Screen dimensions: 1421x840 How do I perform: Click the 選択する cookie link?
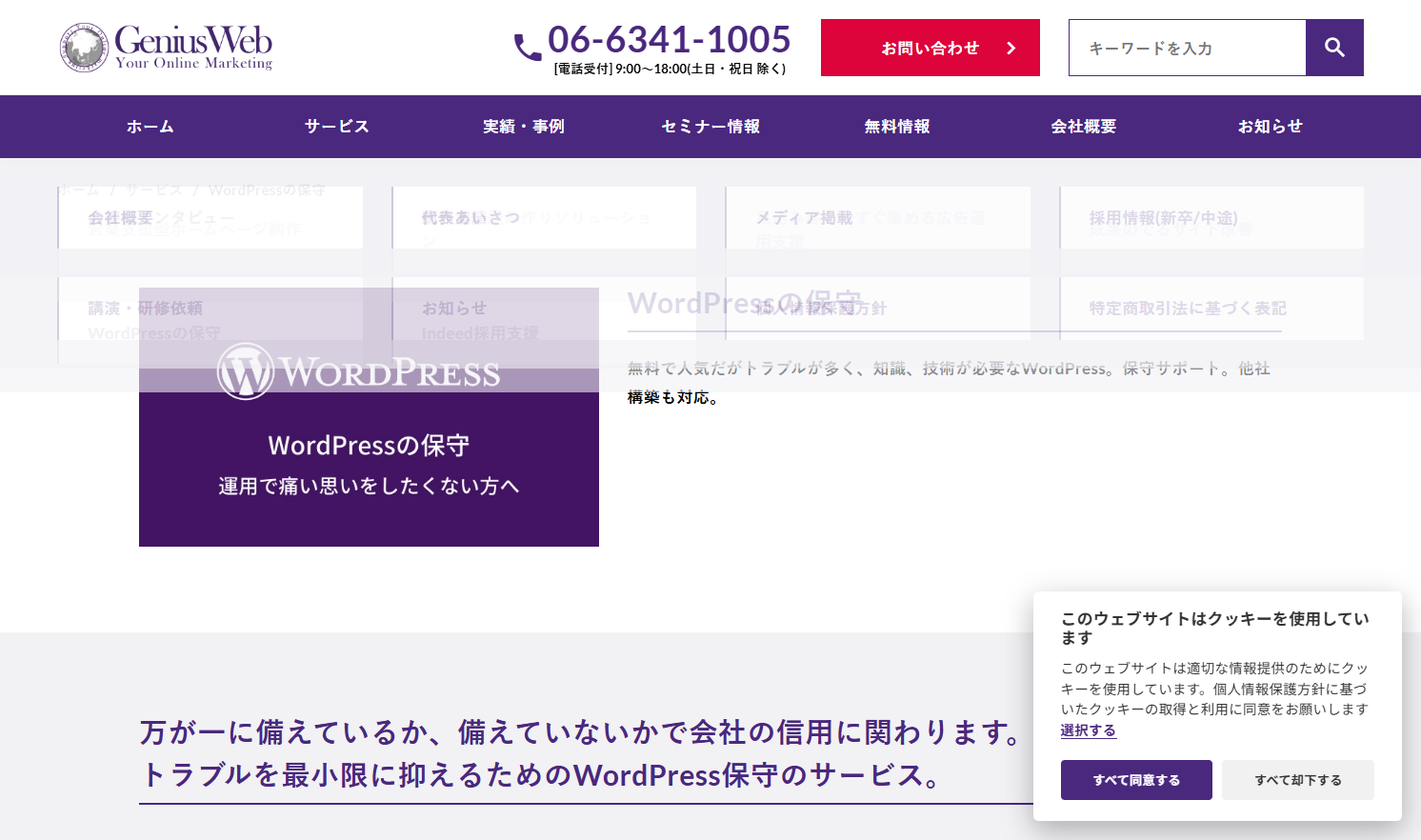coord(1089,730)
